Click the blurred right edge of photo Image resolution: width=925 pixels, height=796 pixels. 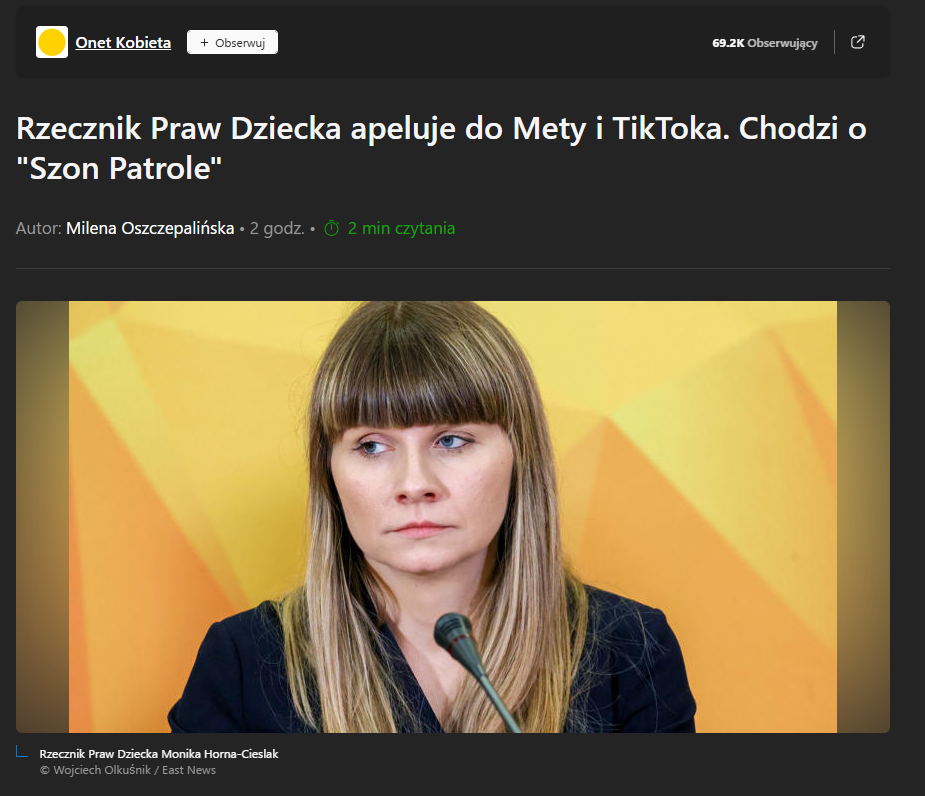point(863,517)
